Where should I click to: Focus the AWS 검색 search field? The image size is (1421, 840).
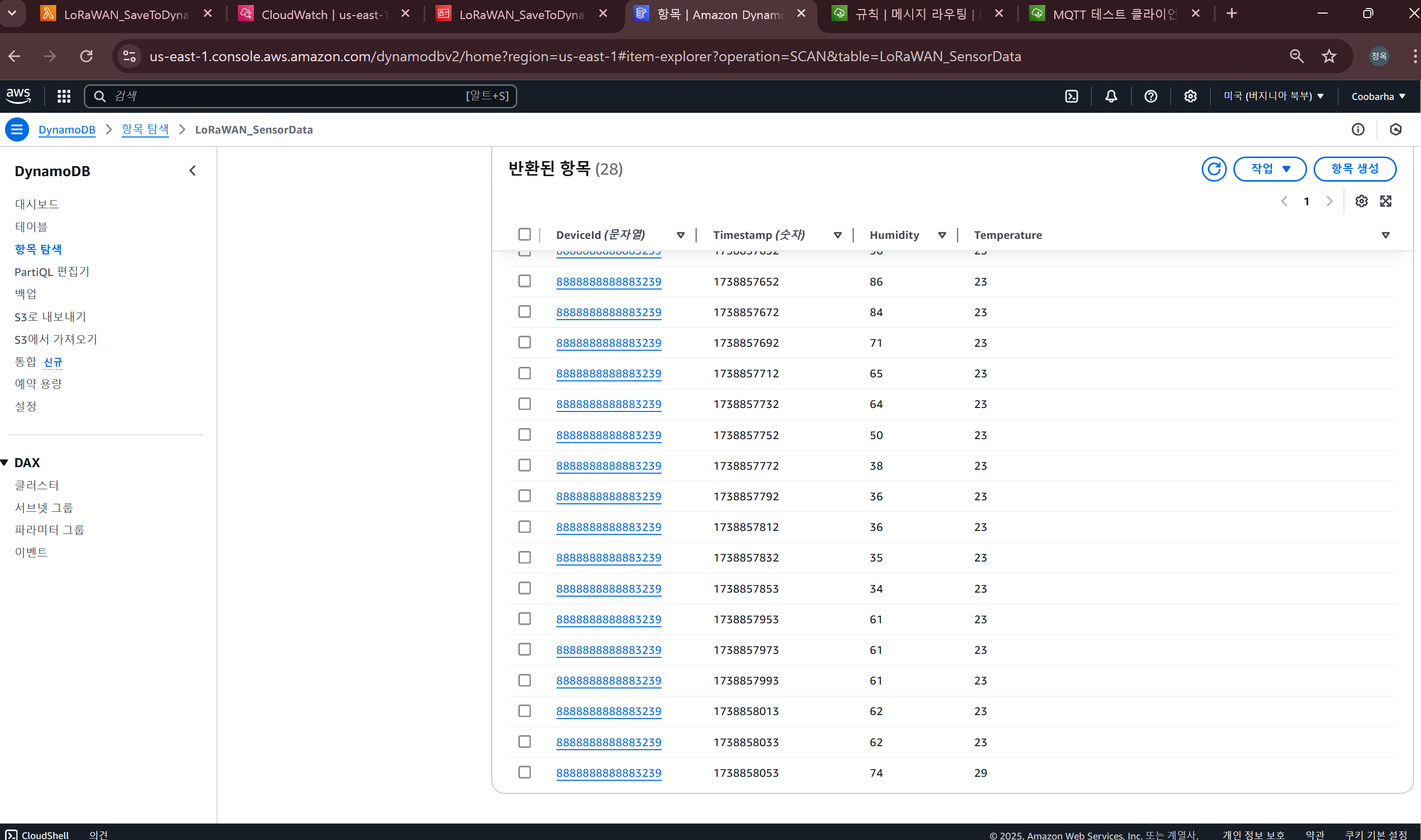pos(301,96)
